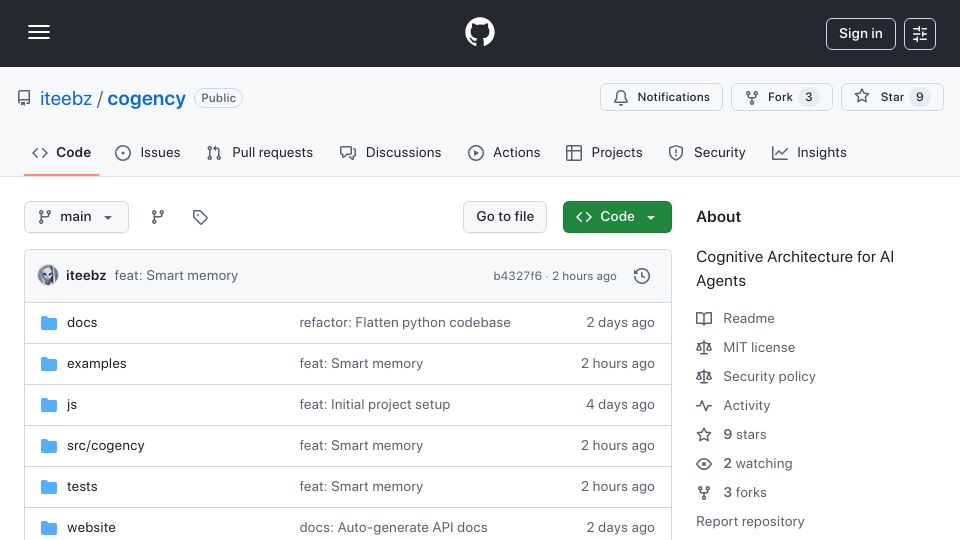Open the Readme link in About
Viewport: 960px width, 540px height.
pyautogui.click(x=749, y=318)
